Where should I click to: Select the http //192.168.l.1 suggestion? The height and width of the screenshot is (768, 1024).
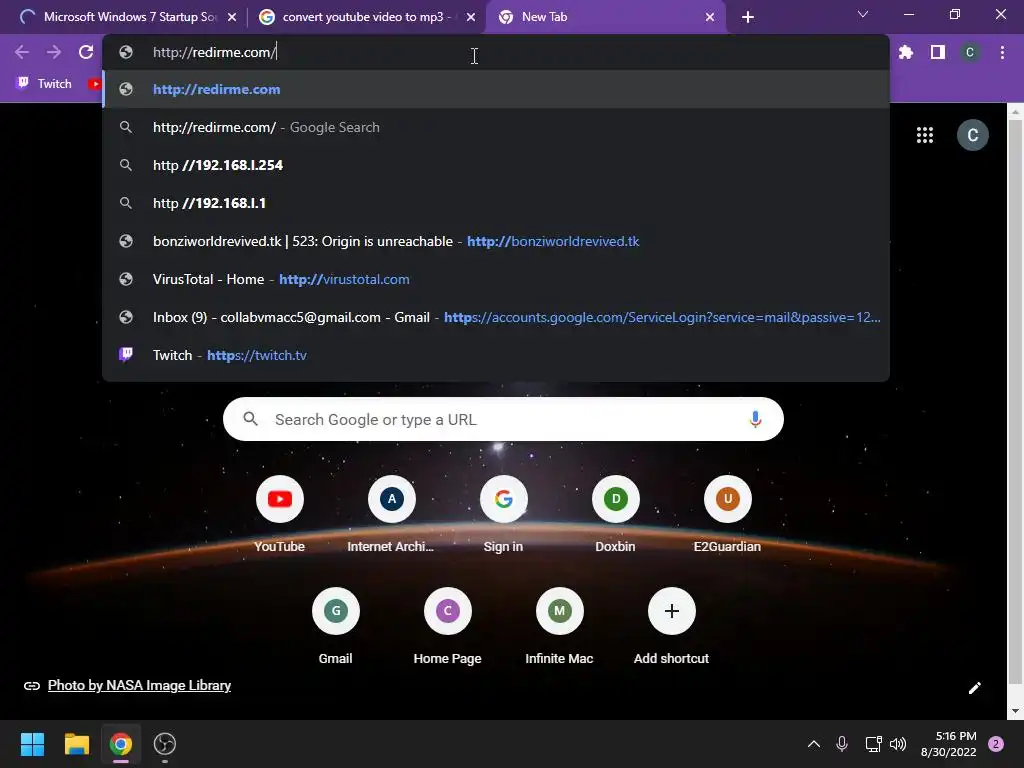coord(496,203)
